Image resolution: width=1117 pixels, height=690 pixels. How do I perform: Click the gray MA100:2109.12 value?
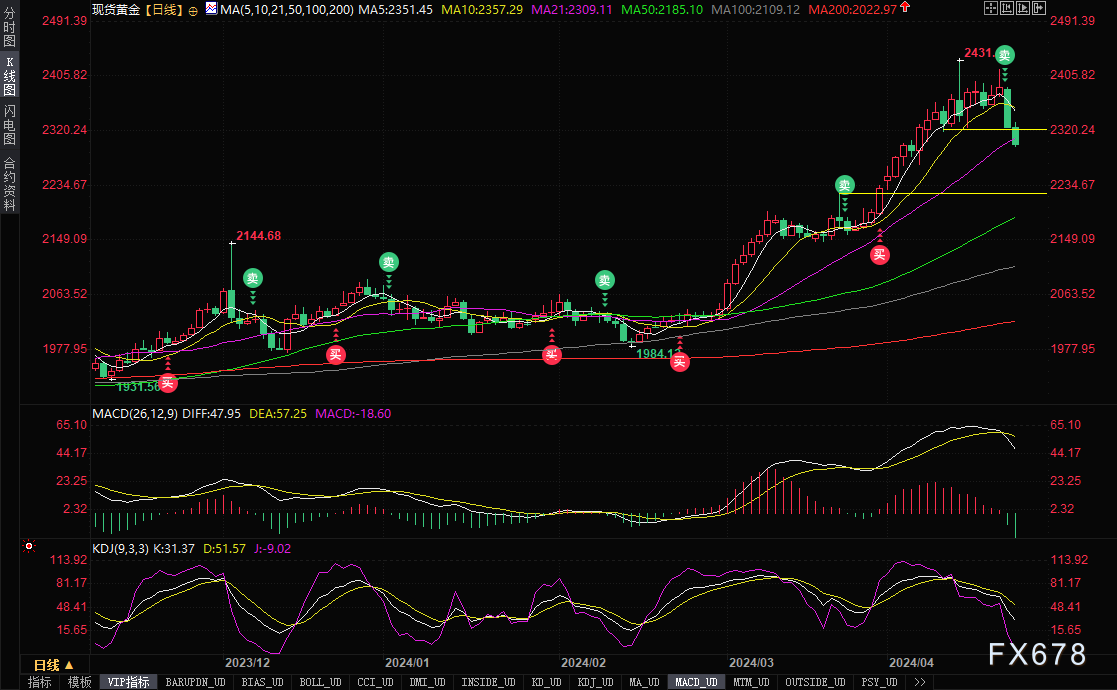[756, 10]
